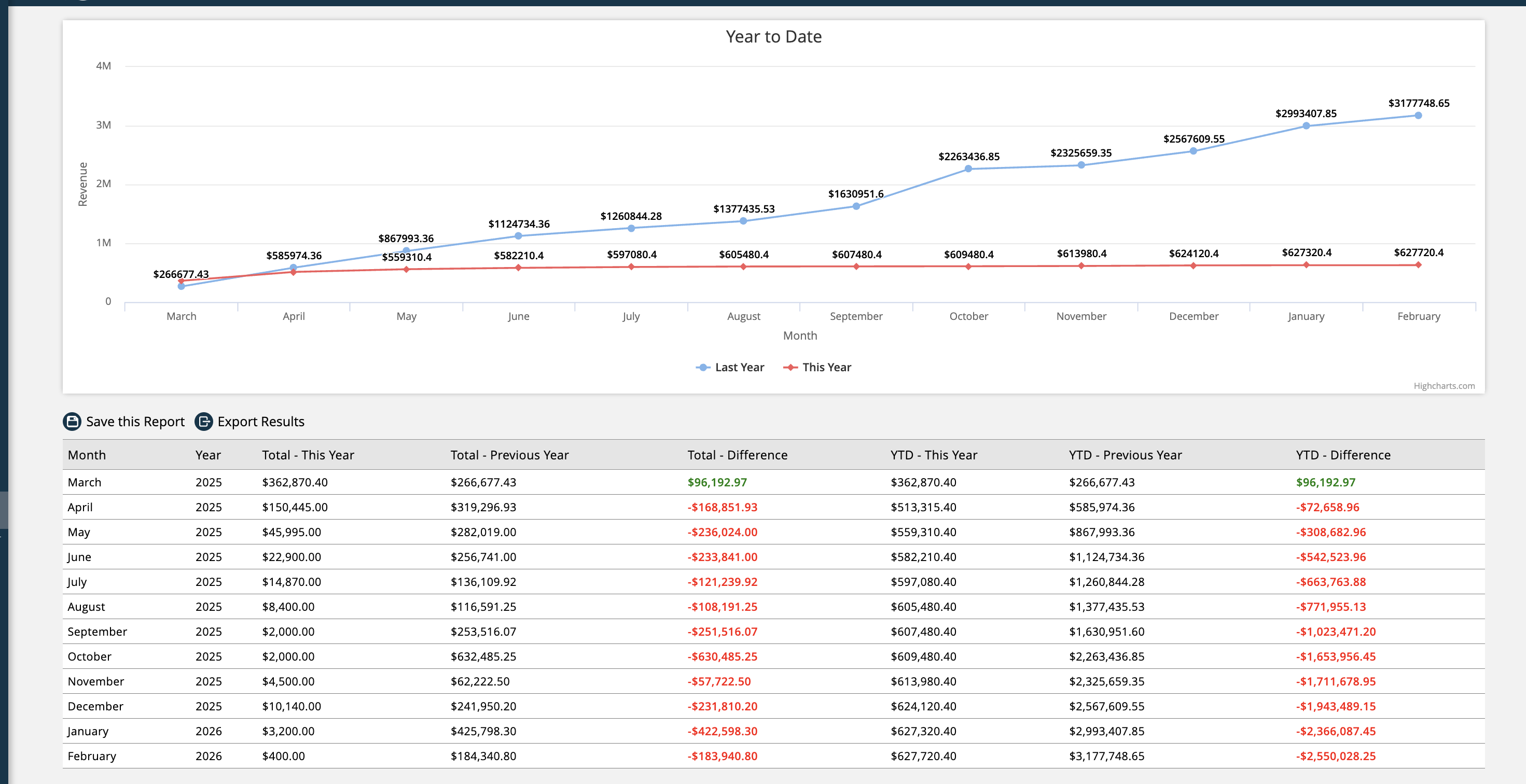Click the -$308,682.96 YTD difference cell
Image resolution: width=1526 pixels, height=784 pixels.
(x=1330, y=532)
